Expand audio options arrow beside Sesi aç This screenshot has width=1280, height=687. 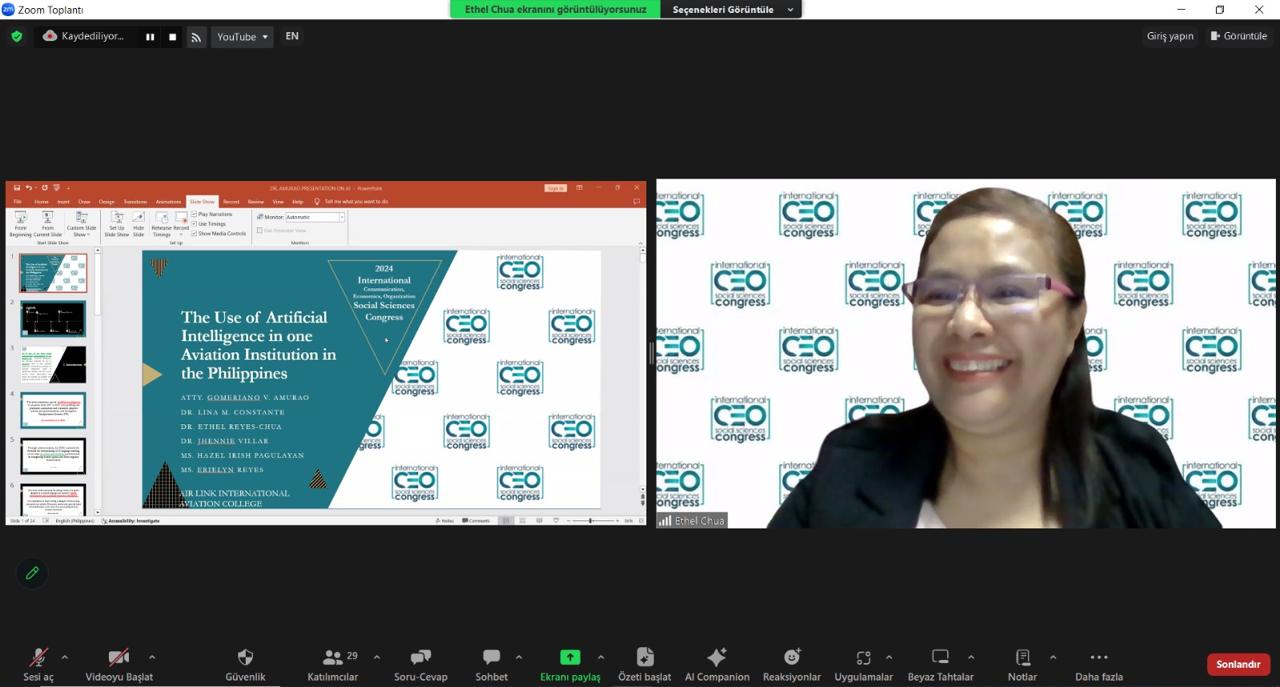(65, 657)
